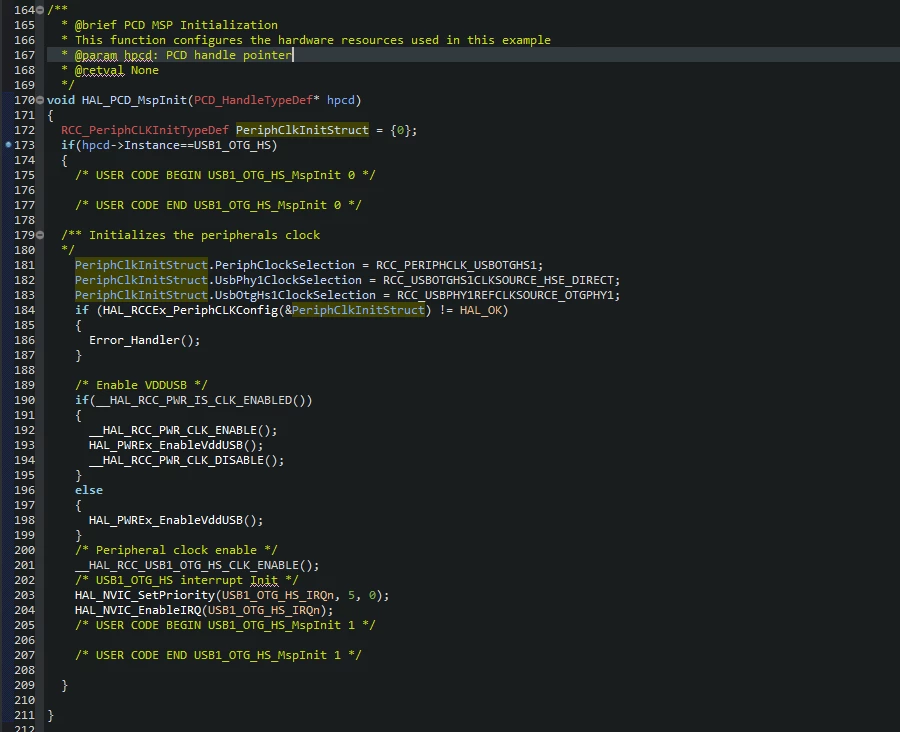The height and width of the screenshot is (732, 900).
Task: Click the breakpoint marker on line 173
Action: [x=8, y=145]
